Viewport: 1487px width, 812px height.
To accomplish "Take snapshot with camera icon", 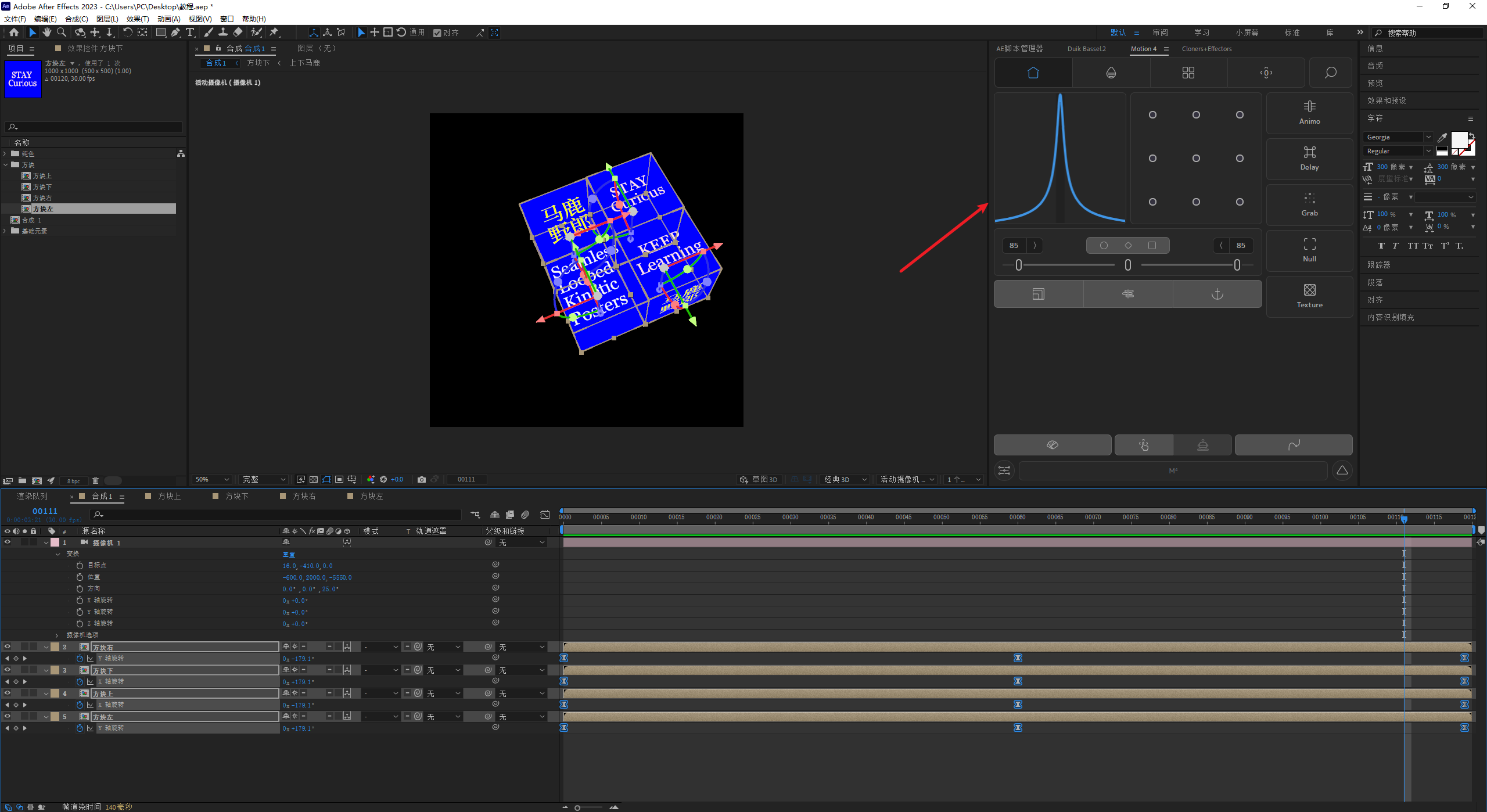I will click(x=422, y=479).
